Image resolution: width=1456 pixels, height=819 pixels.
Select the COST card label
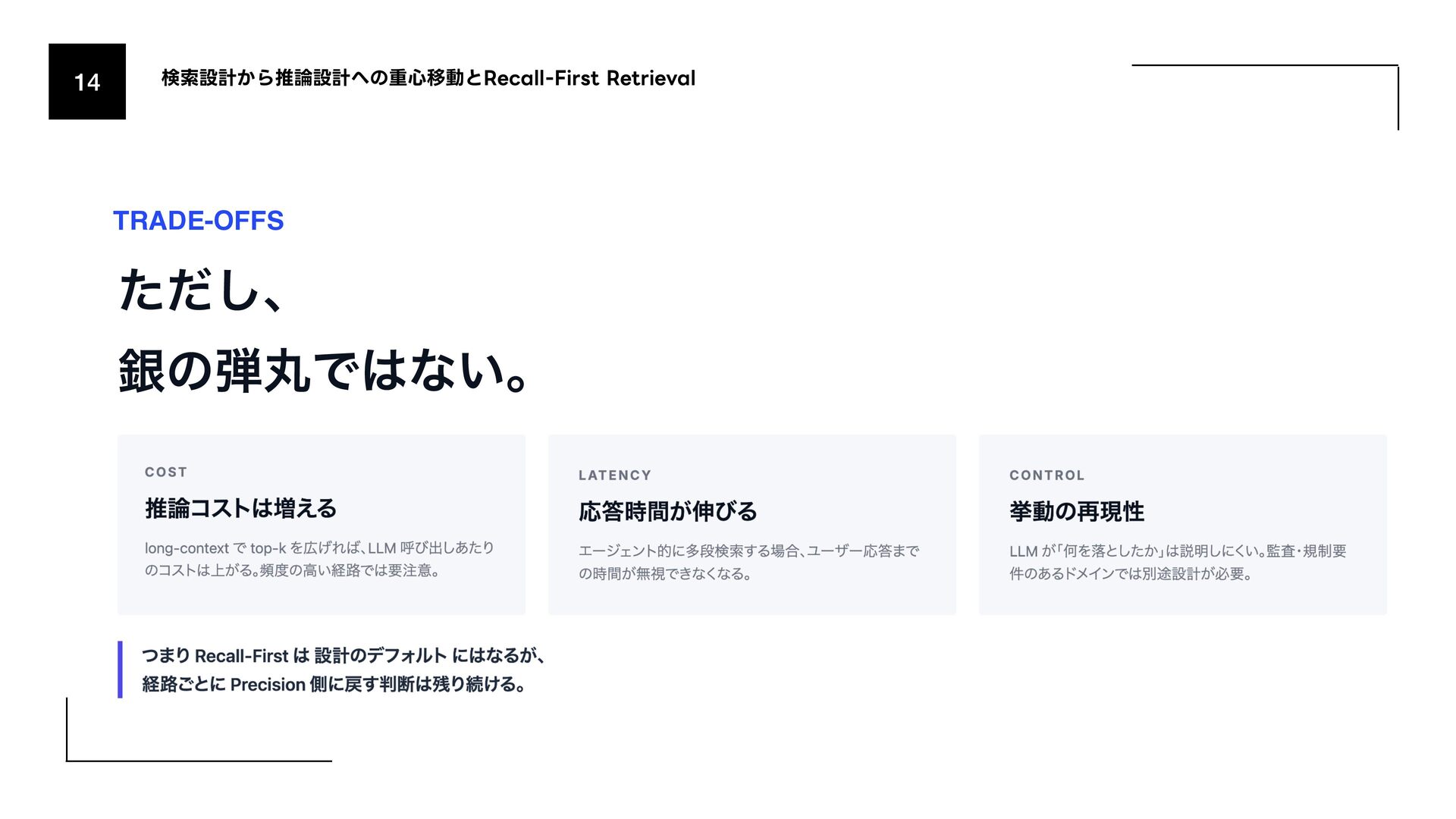pos(166,472)
